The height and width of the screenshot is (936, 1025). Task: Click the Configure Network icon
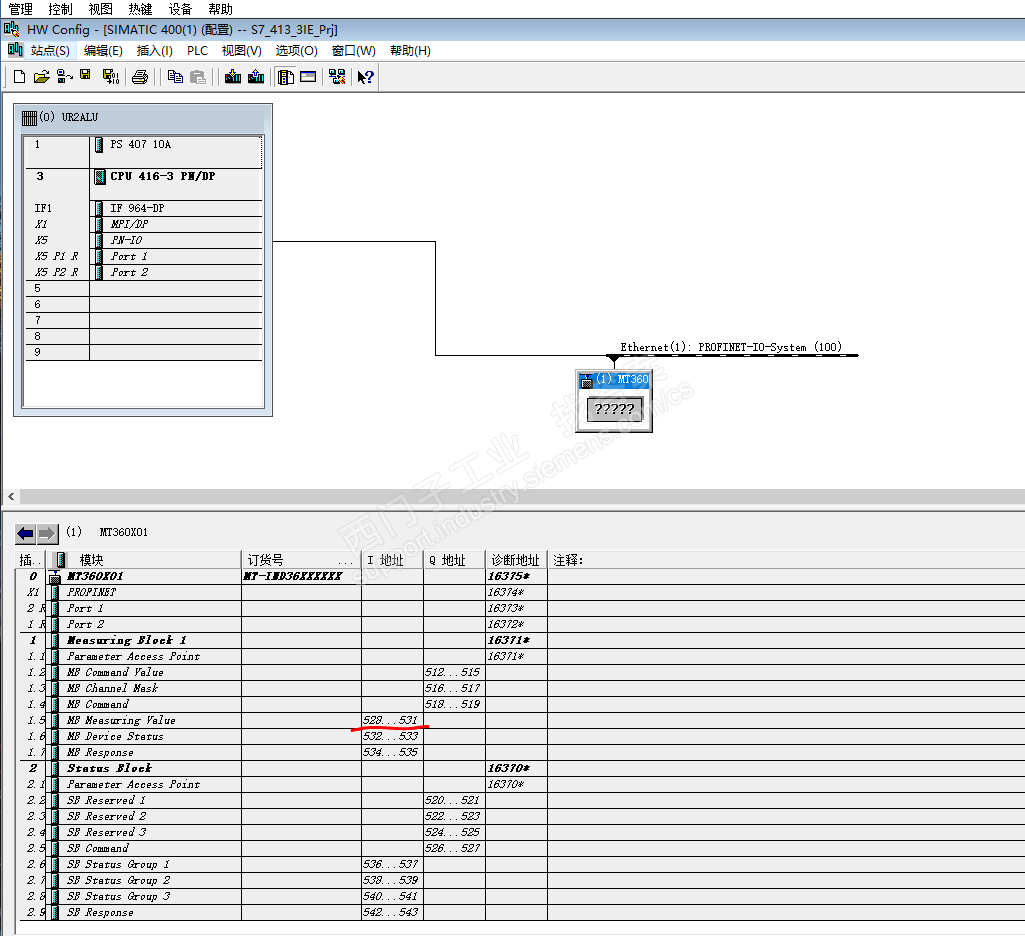pos(337,77)
